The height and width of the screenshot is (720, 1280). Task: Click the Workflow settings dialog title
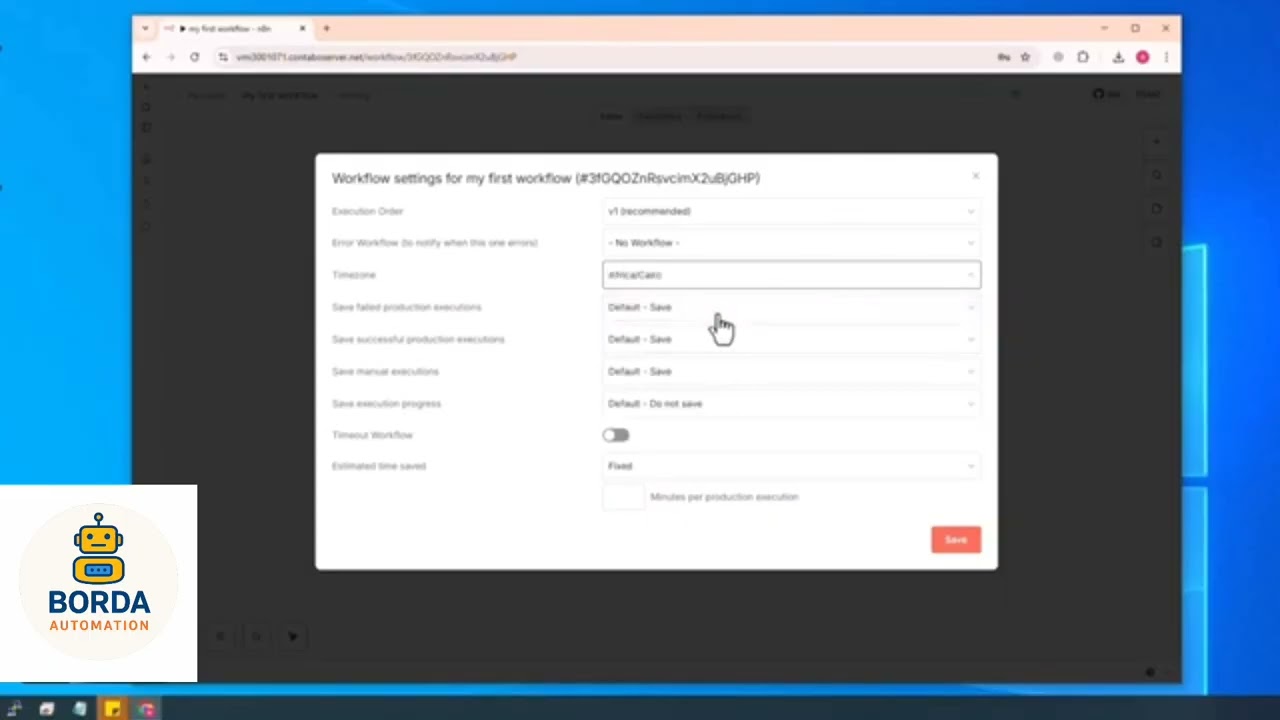click(x=546, y=178)
